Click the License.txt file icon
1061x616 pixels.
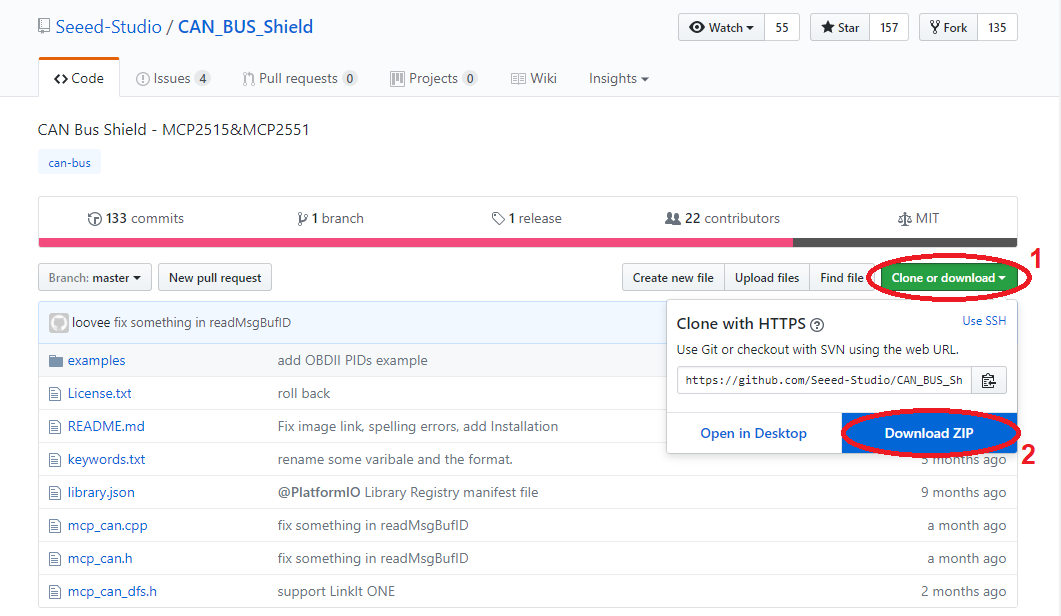point(55,394)
